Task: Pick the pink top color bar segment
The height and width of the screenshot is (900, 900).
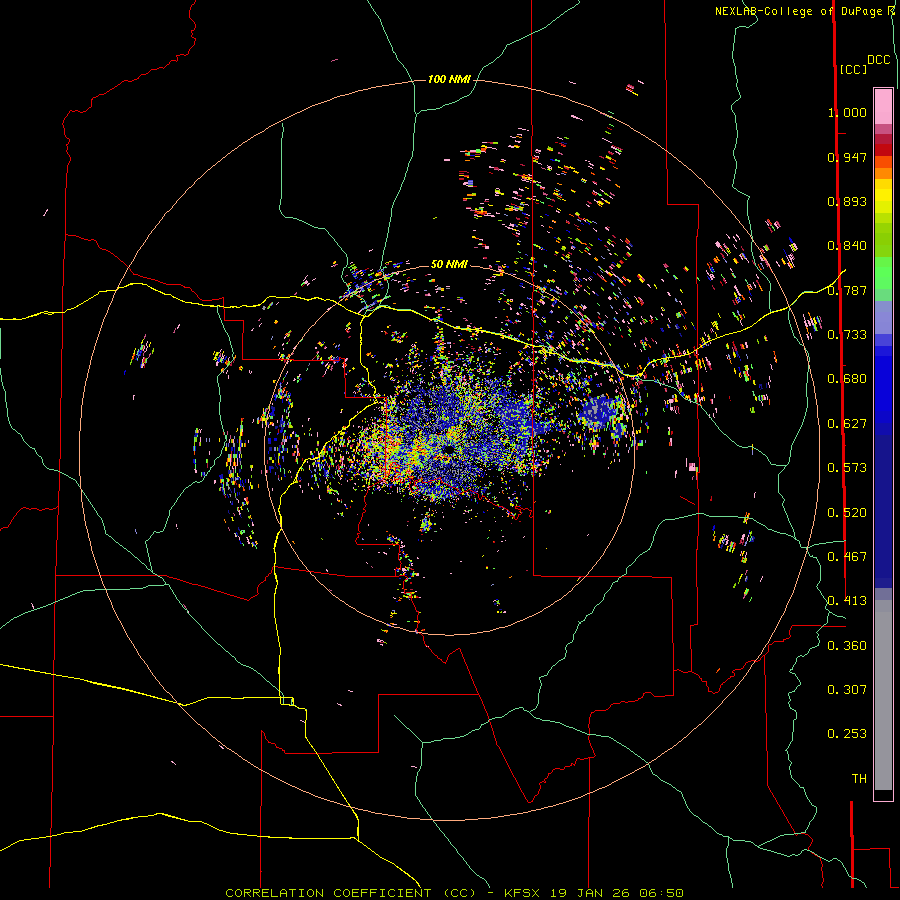Action: pos(883,107)
